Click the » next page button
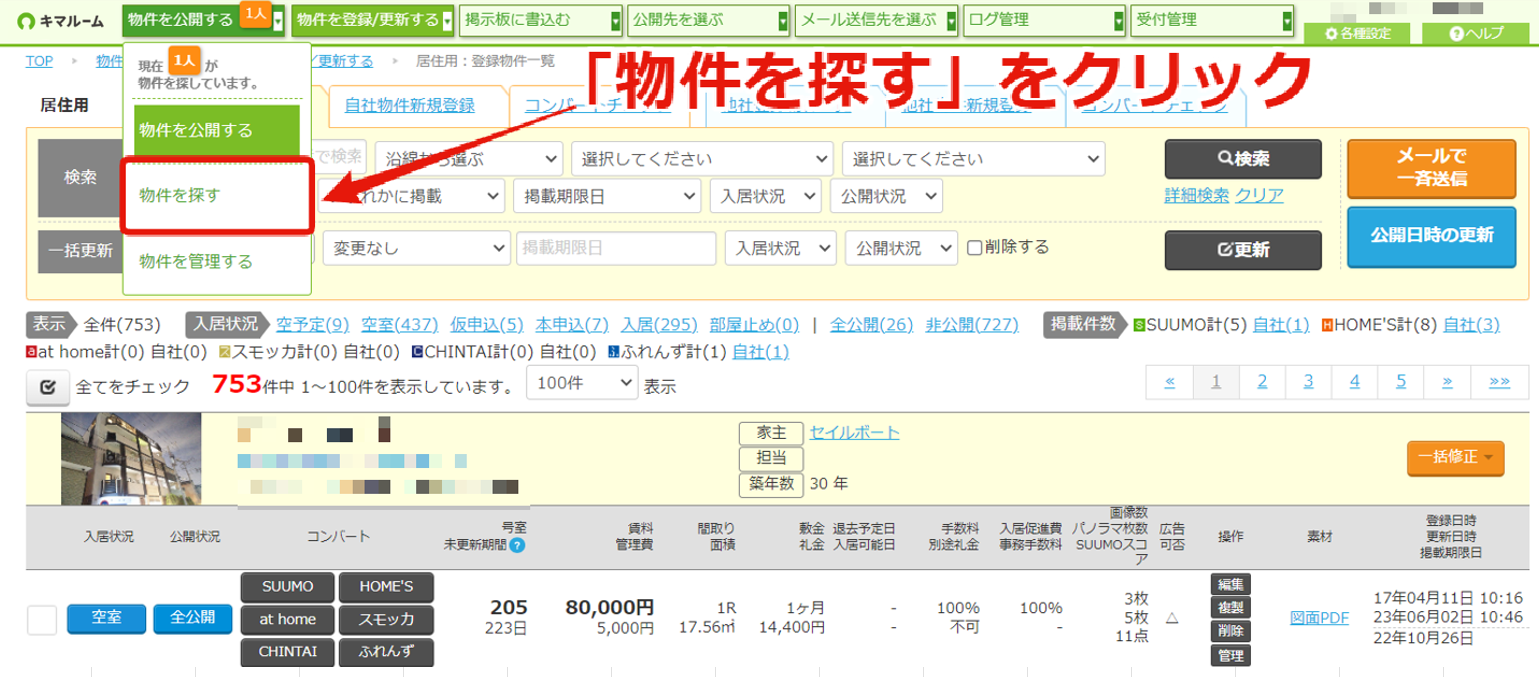Screen dimensions: 1539x677 click(1447, 381)
